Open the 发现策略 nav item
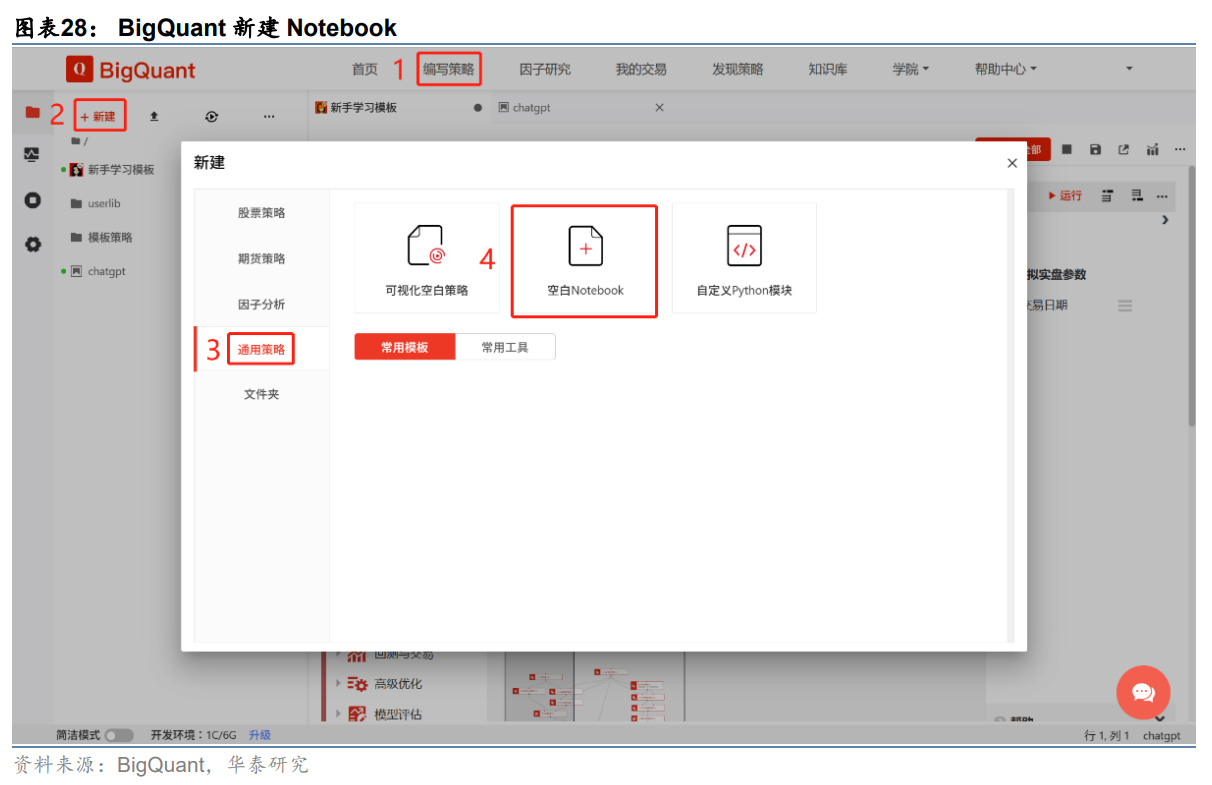The width and height of the screenshot is (1212, 785). 738,69
